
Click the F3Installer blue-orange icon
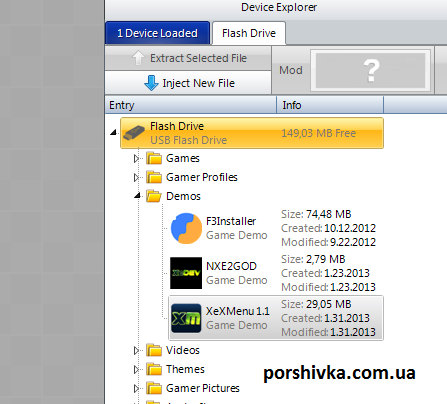pyautogui.click(x=186, y=228)
